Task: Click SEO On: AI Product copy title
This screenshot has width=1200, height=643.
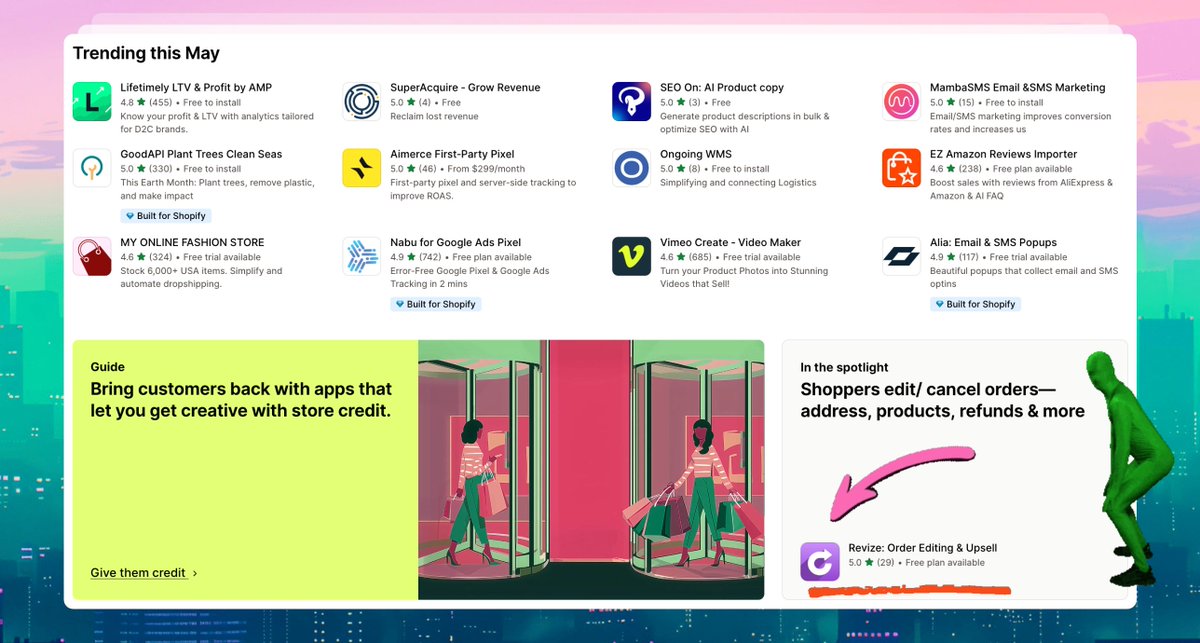Action: pyautogui.click(x=722, y=88)
